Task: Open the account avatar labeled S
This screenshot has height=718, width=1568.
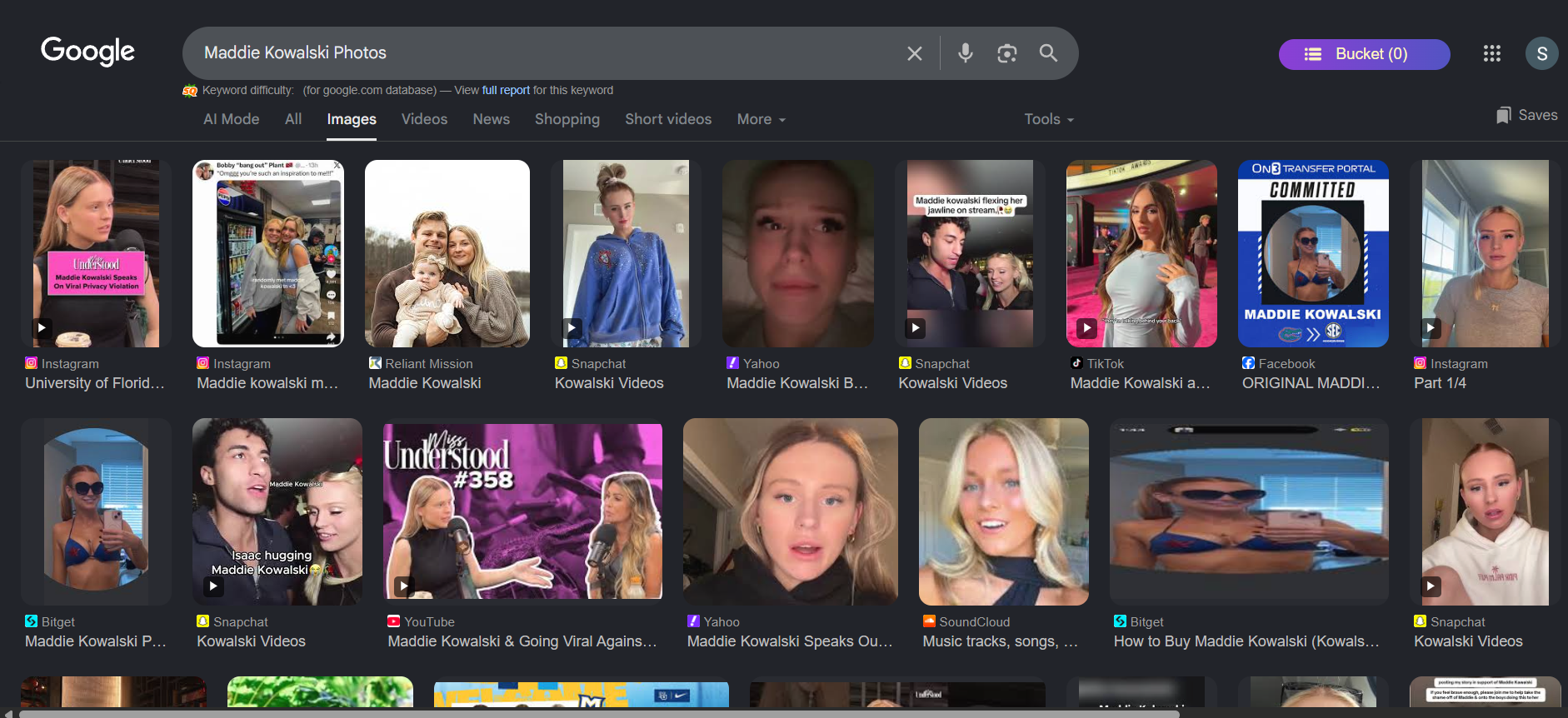Action: [x=1542, y=53]
